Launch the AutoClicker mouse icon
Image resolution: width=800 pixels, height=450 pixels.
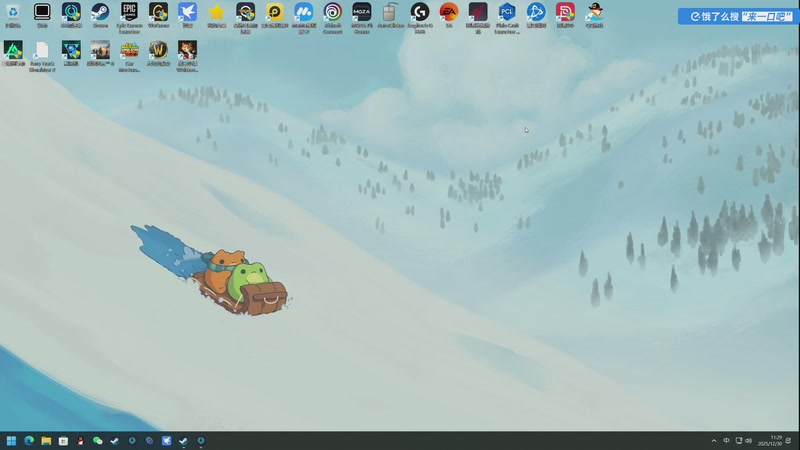tap(391, 14)
